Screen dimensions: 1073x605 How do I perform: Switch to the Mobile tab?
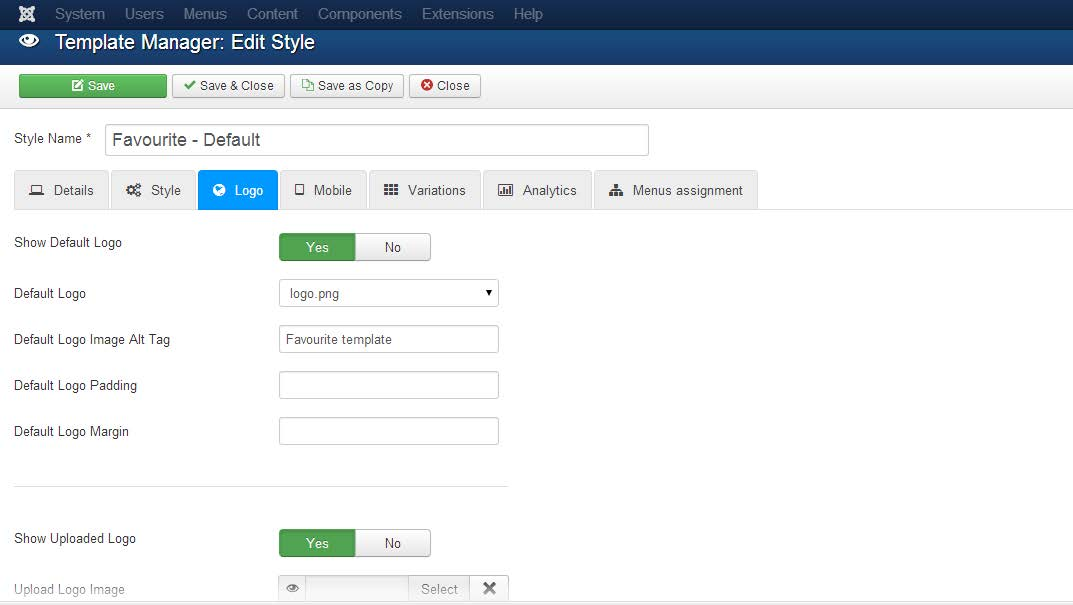click(323, 190)
